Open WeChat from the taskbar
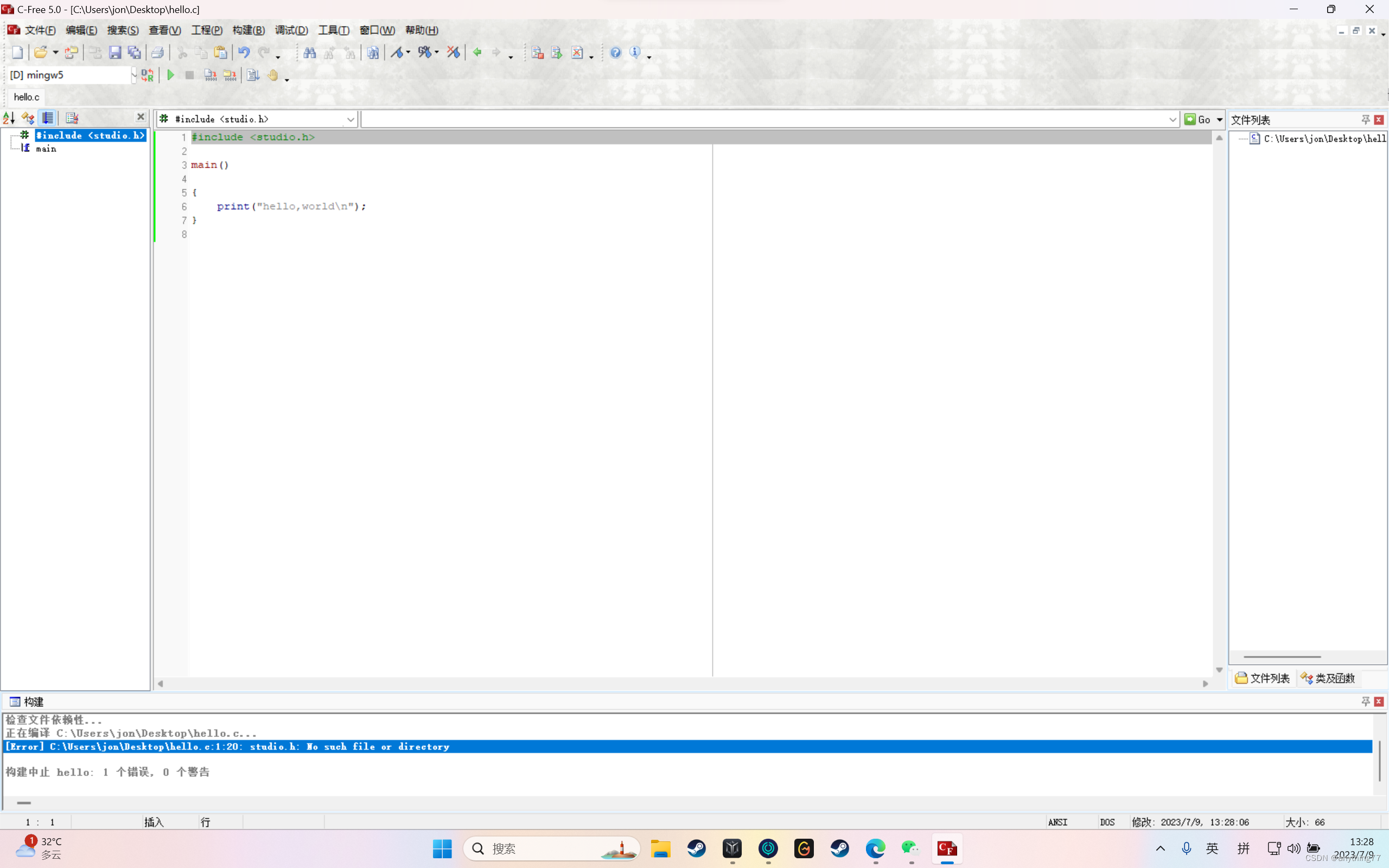 [x=910, y=848]
